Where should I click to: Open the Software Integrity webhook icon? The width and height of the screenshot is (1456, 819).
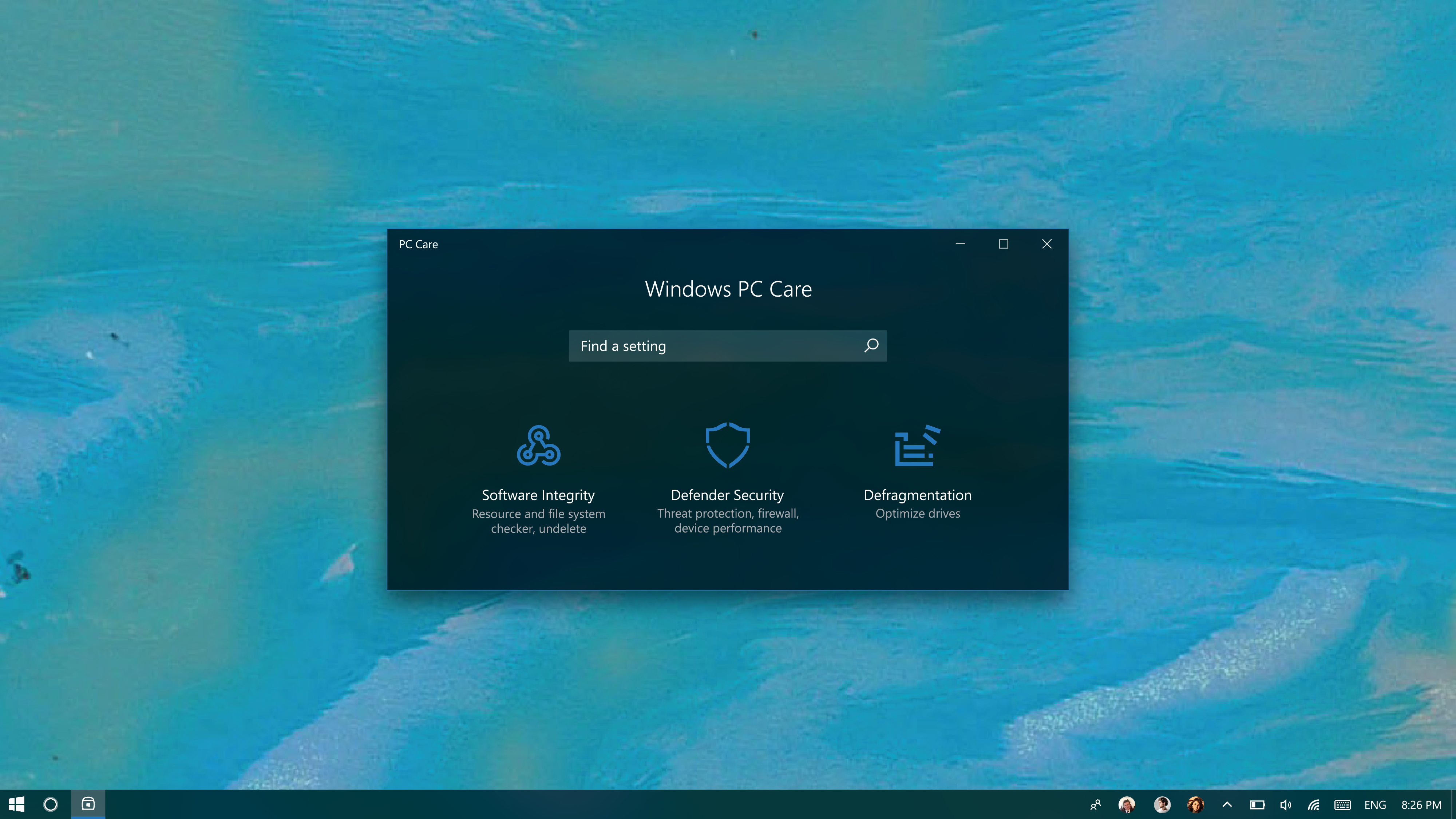pos(539,446)
